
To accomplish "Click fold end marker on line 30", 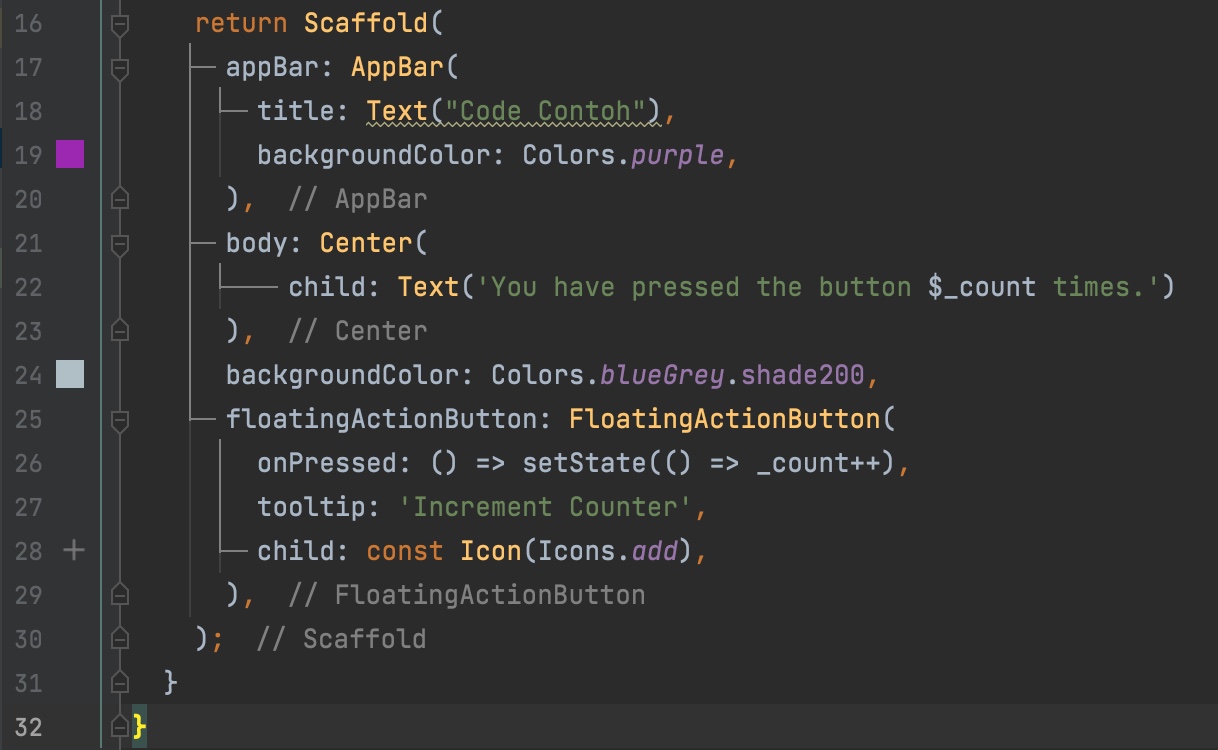I will (120, 638).
